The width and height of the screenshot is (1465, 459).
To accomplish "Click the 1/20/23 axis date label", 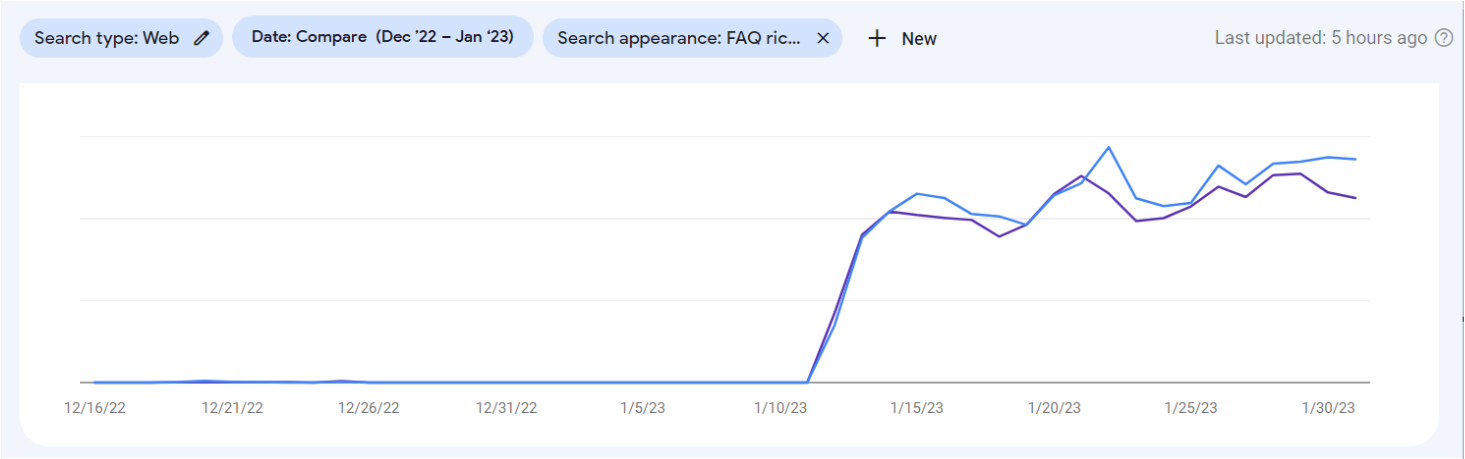I will click(1053, 408).
